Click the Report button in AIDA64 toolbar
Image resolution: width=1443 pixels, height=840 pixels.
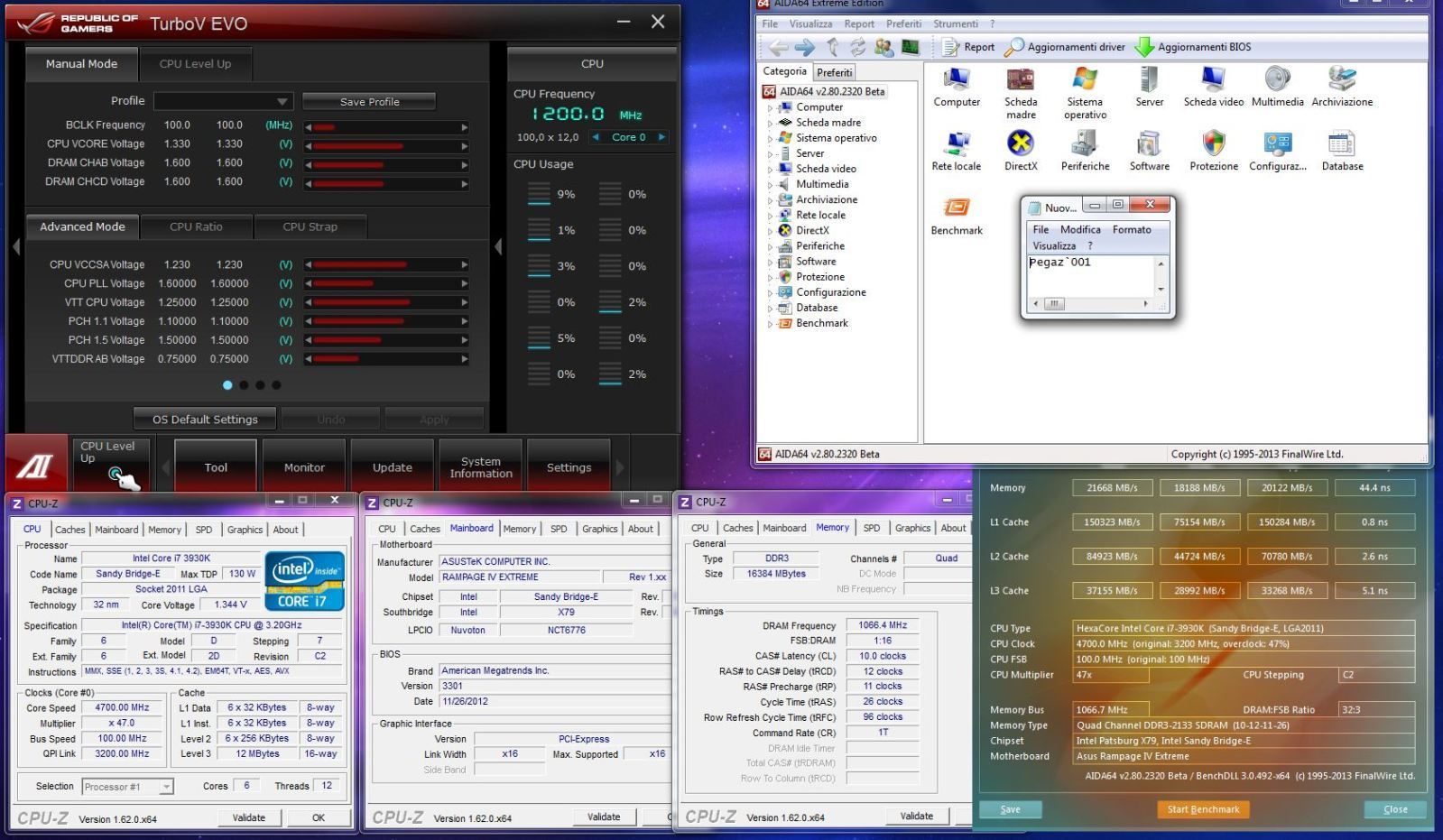968,47
